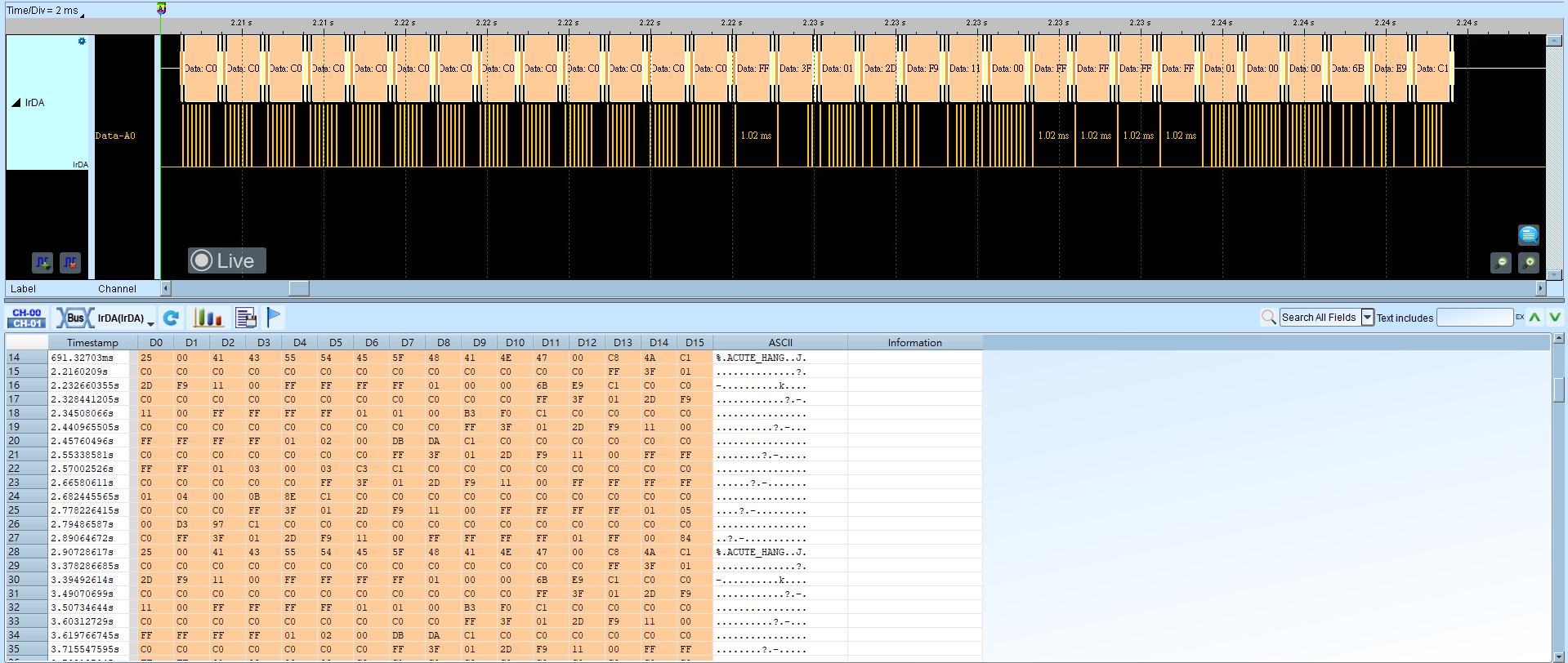The height and width of the screenshot is (663, 1568).
Task: Jump to next search result arrow
Action: point(1555,318)
